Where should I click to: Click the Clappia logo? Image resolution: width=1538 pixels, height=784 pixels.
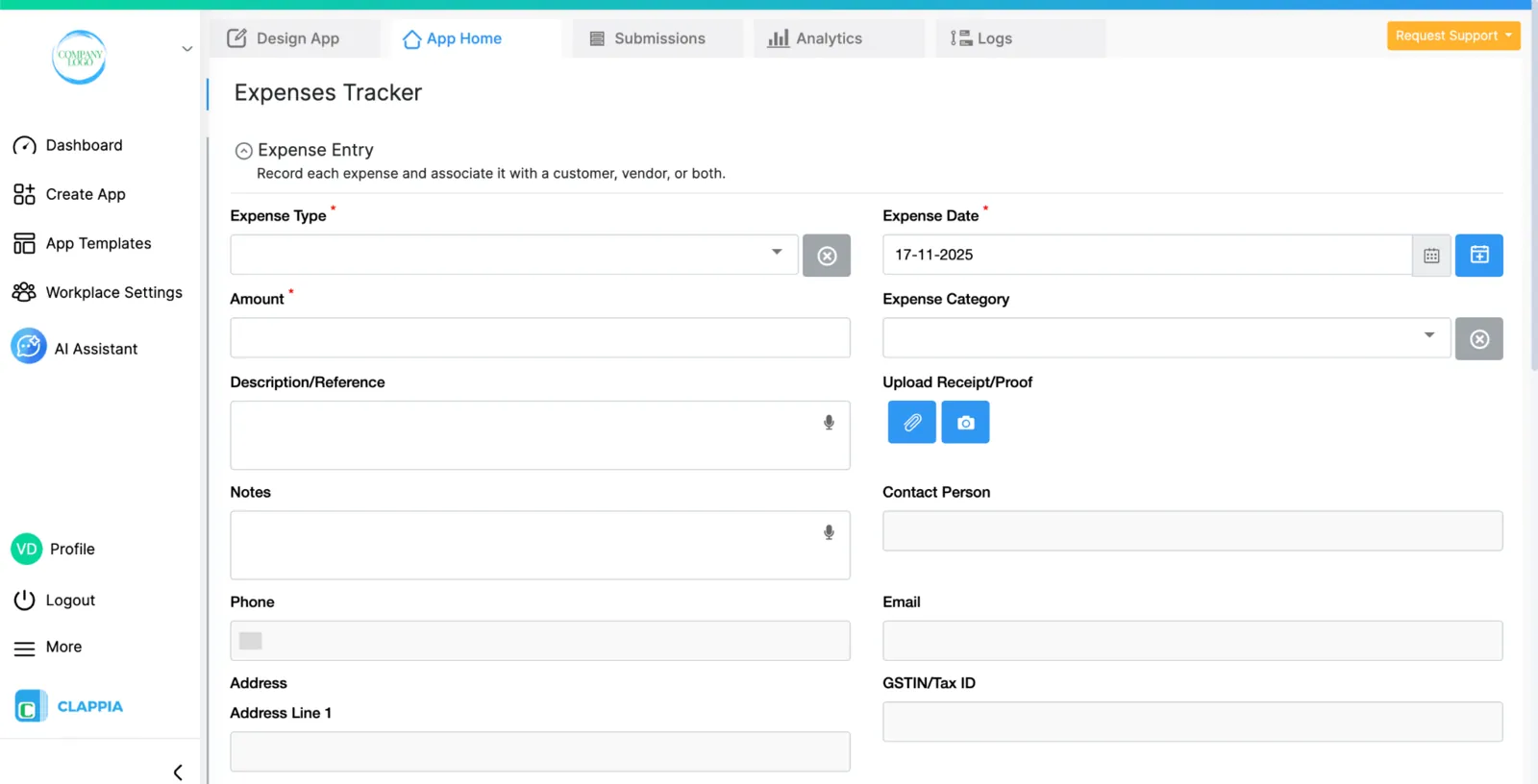(x=69, y=706)
